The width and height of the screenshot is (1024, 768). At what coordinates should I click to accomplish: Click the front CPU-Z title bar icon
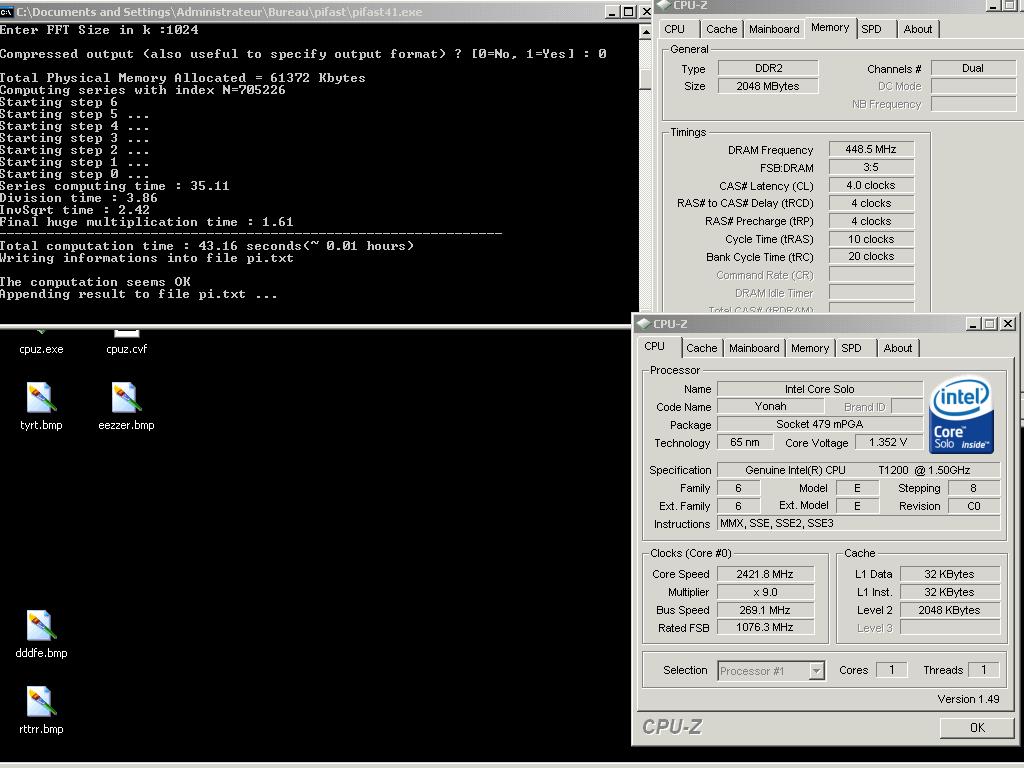point(643,323)
